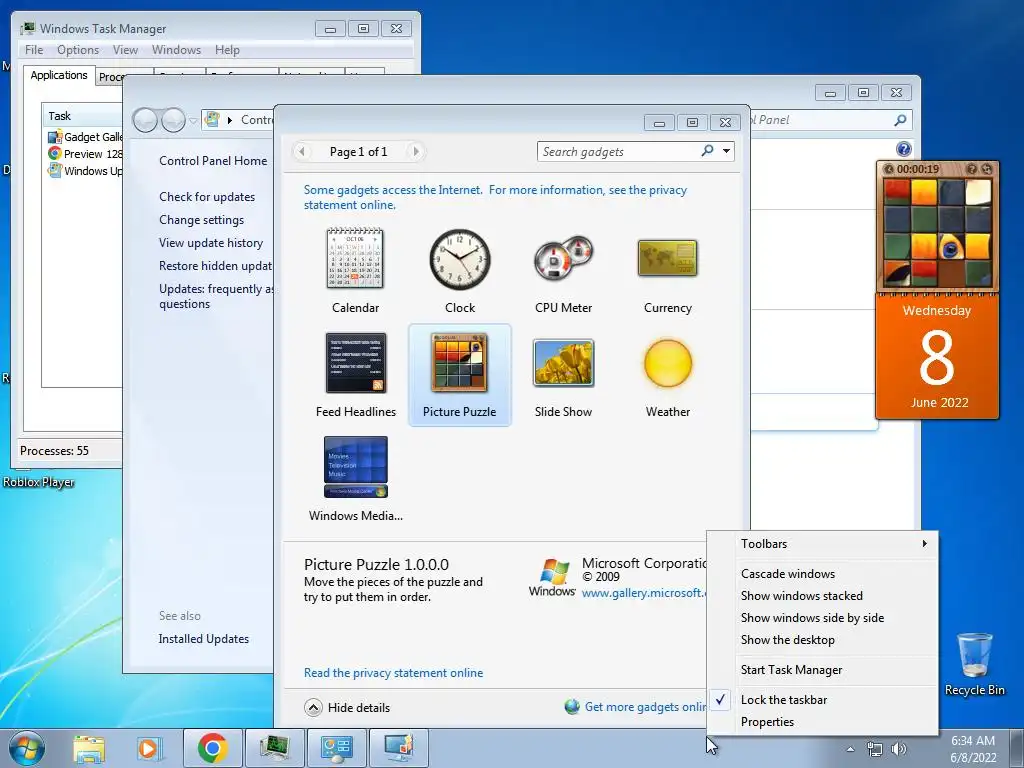Select the Clock gadget icon
Viewport: 1024px width, 768px height.
(460, 259)
